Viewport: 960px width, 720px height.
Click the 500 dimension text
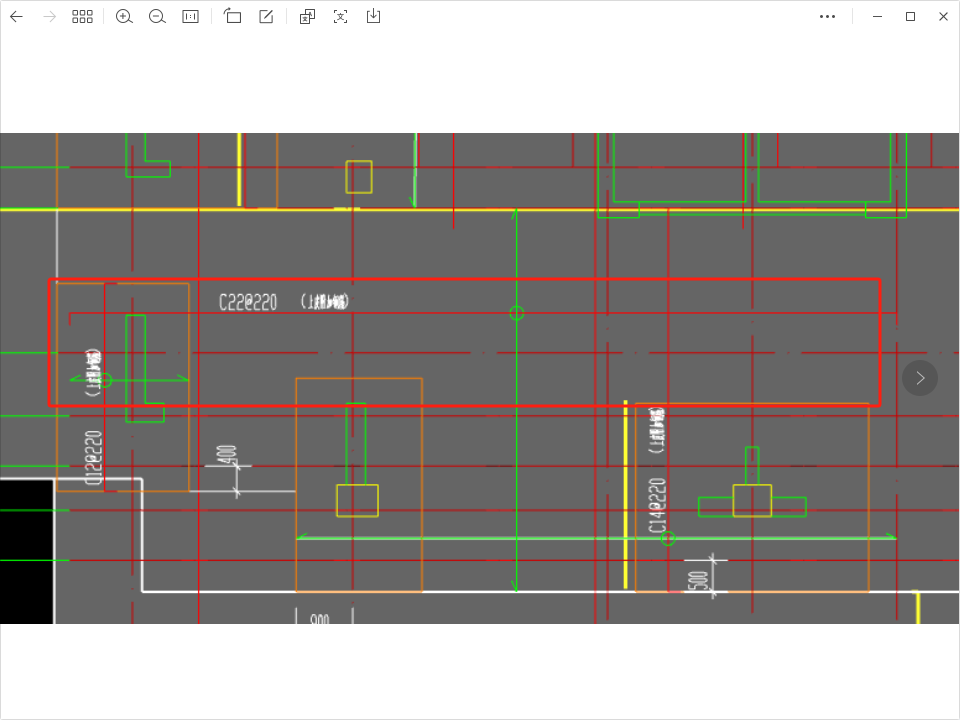(x=697, y=580)
